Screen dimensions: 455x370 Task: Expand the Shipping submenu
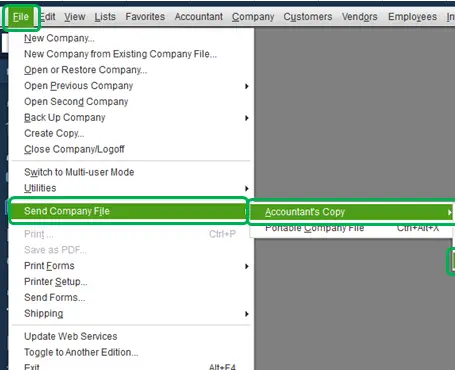(131, 314)
